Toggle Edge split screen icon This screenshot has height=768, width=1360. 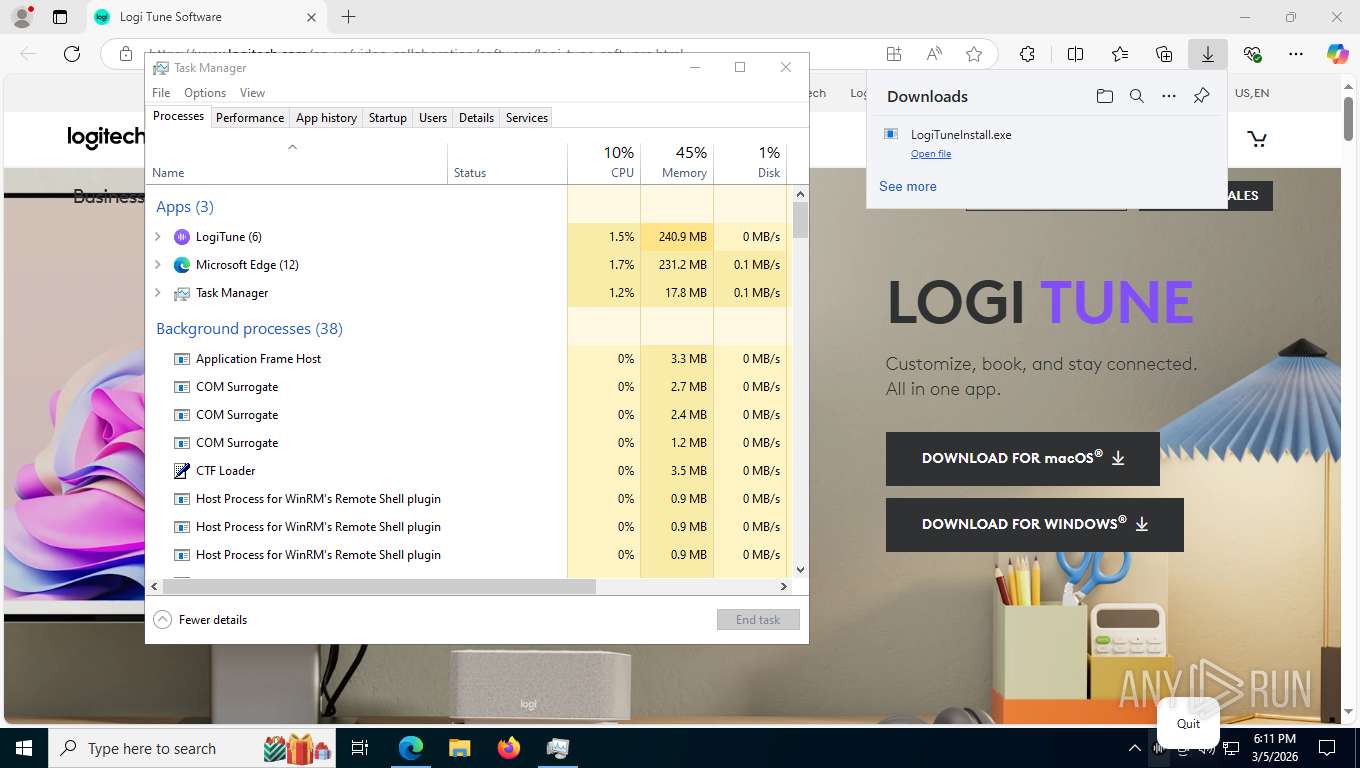[x=1076, y=54]
